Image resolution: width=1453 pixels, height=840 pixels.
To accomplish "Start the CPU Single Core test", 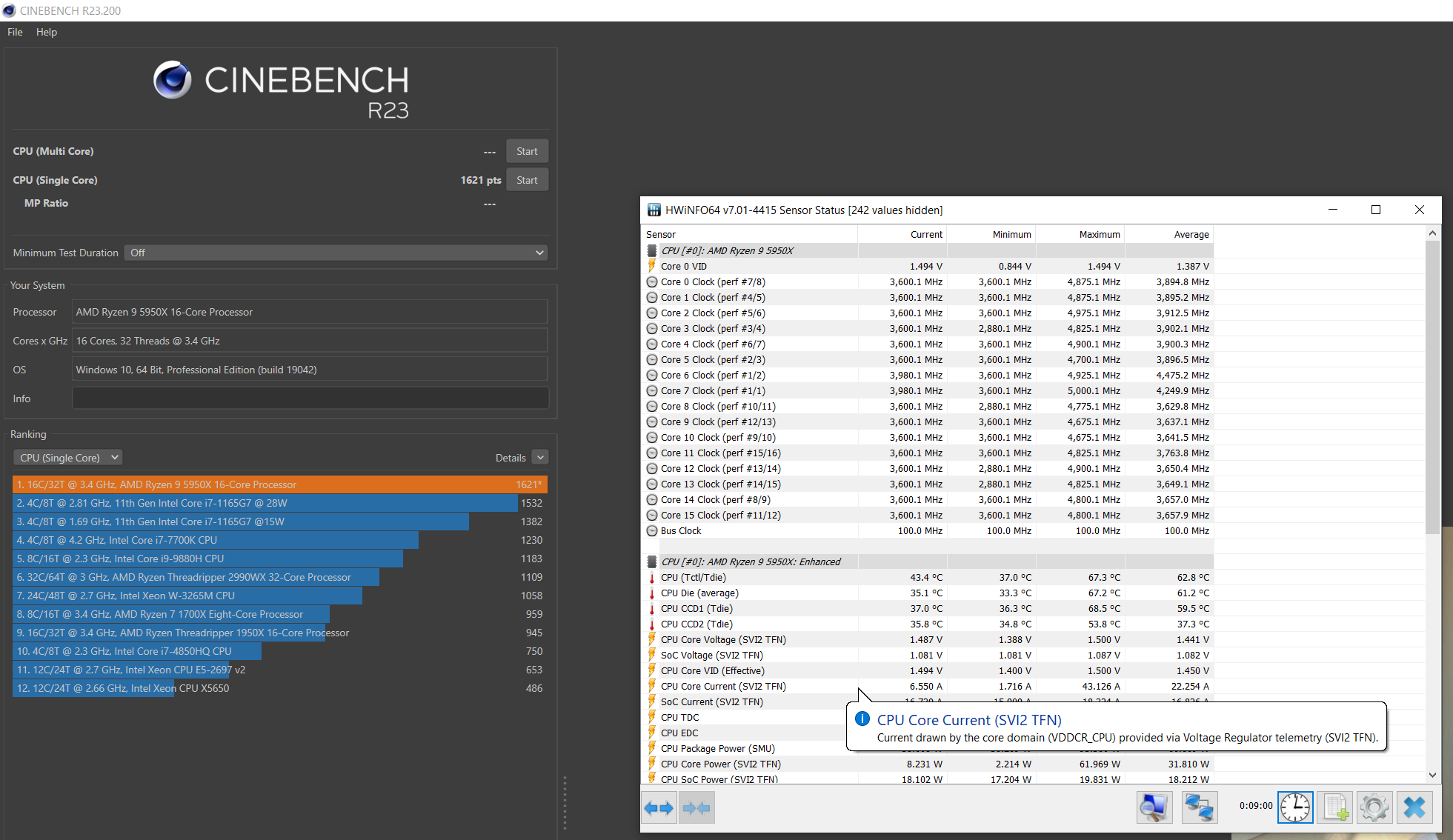I will [527, 180].
